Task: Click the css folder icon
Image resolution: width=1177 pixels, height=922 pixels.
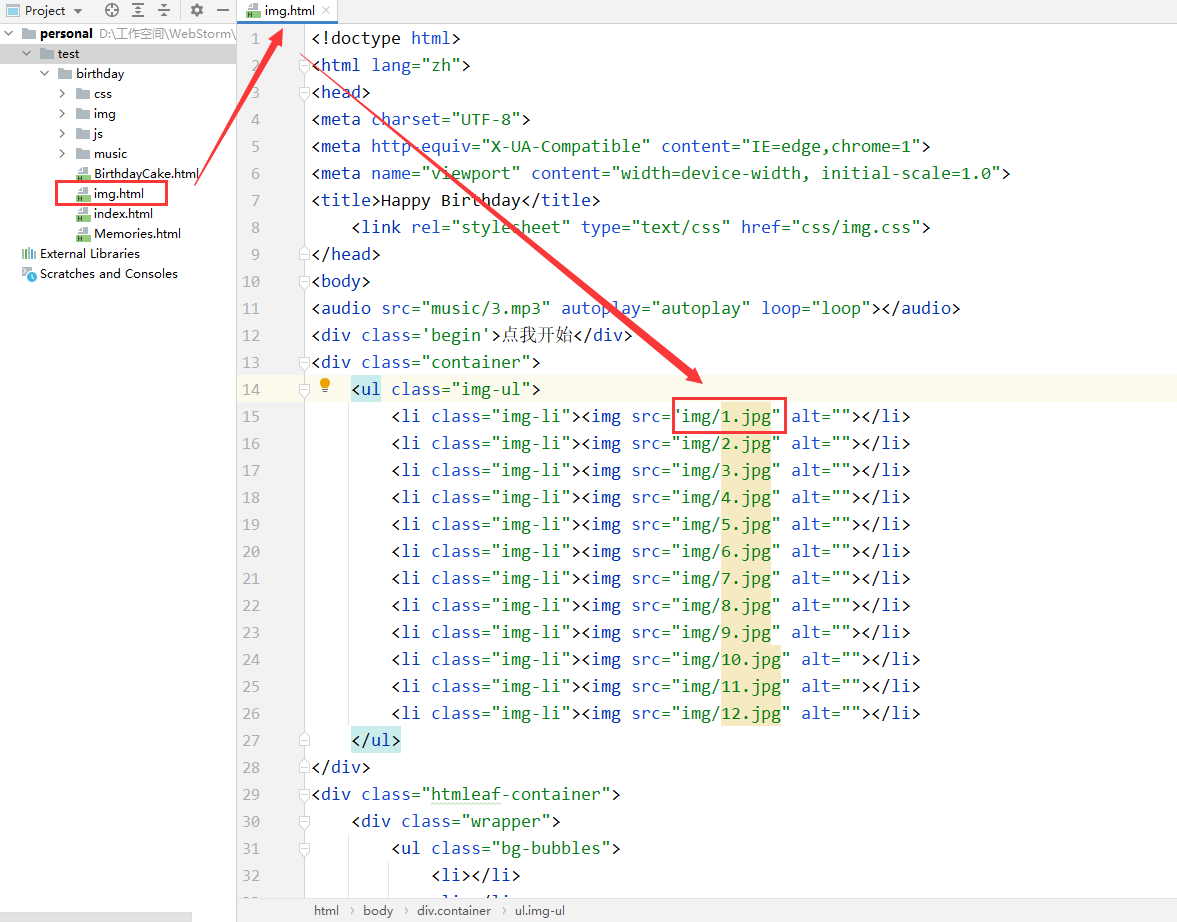Action: 83,94
